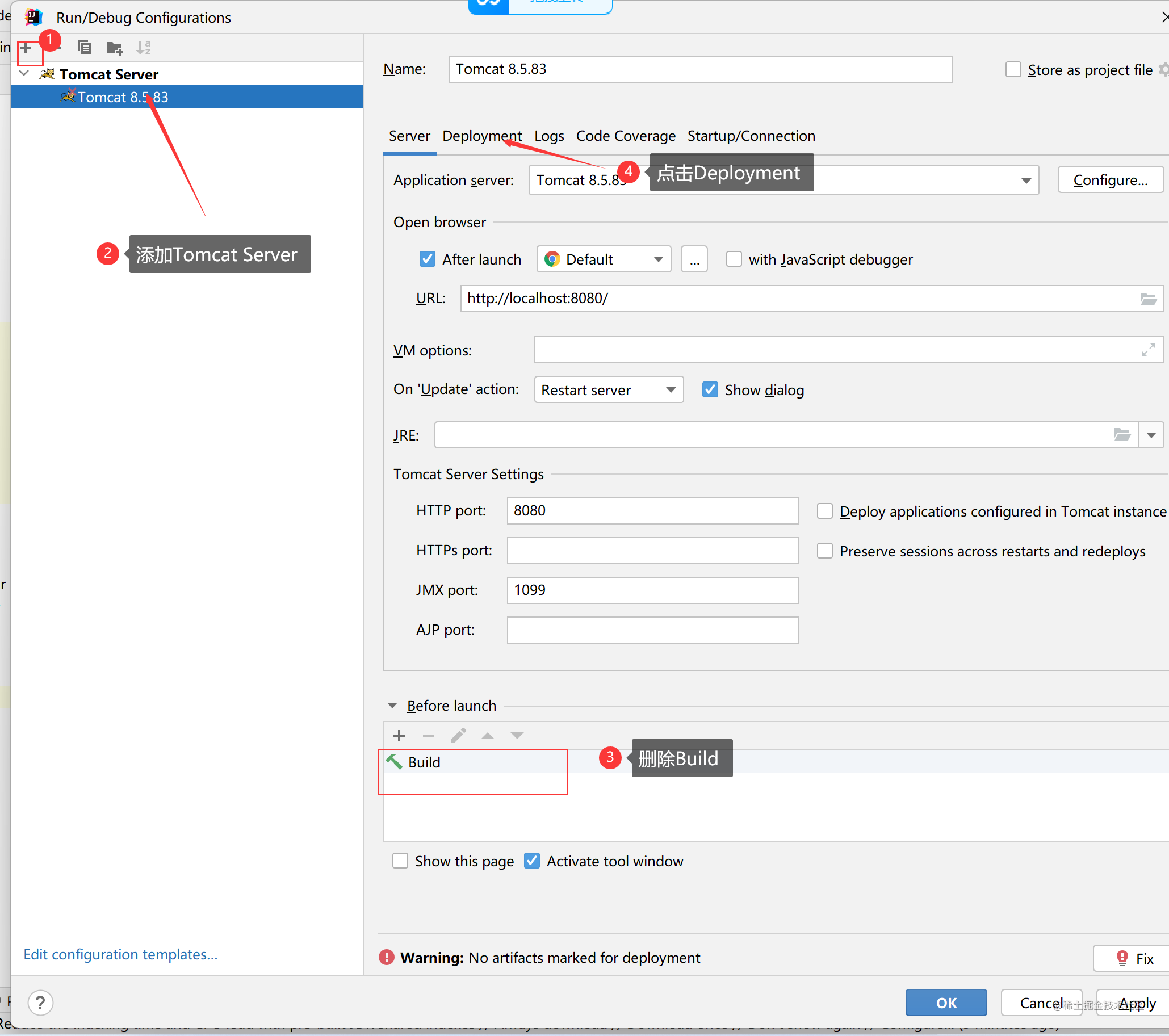Enable with JavaScript debugger option
The image size is (1169, 1036).
click(734, 259)
